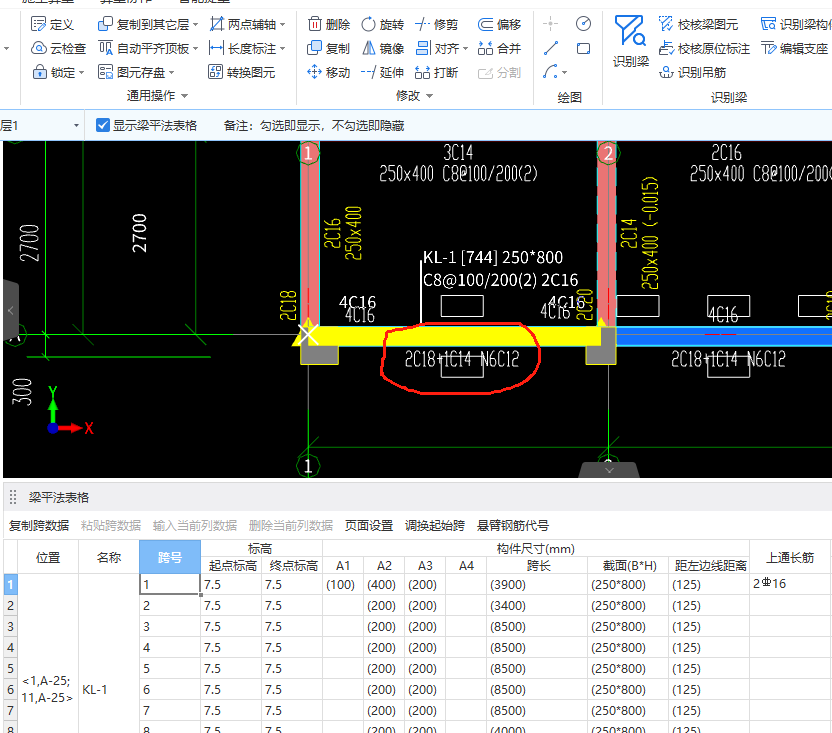Image resolution: width=832 pixels, height=733 pixels.
Task: Click the KL-1 name cell
Action: (109, 689)
